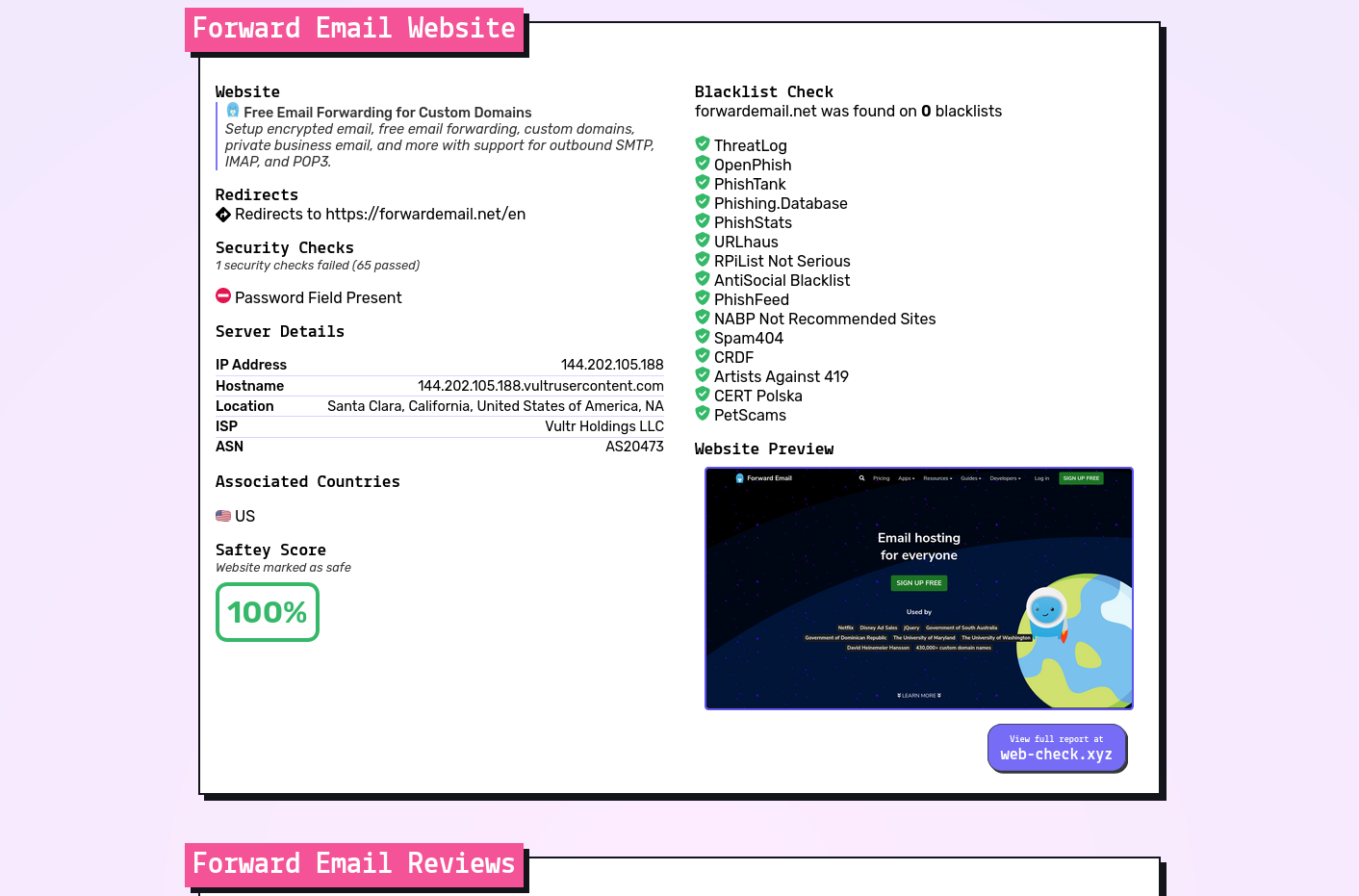Click the 'Website Preview' section heading
This screenshot has width=1359, height=896.
tap(764, 449)
